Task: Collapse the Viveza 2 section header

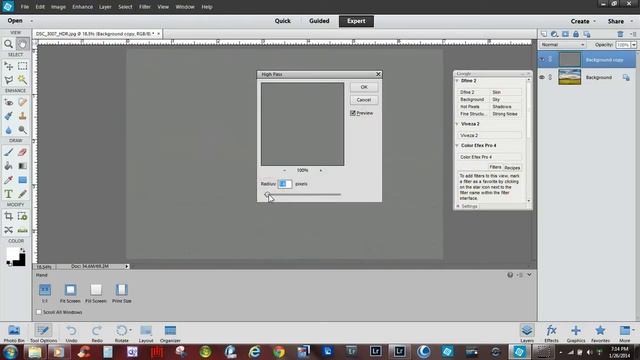Action: point(457,124)
